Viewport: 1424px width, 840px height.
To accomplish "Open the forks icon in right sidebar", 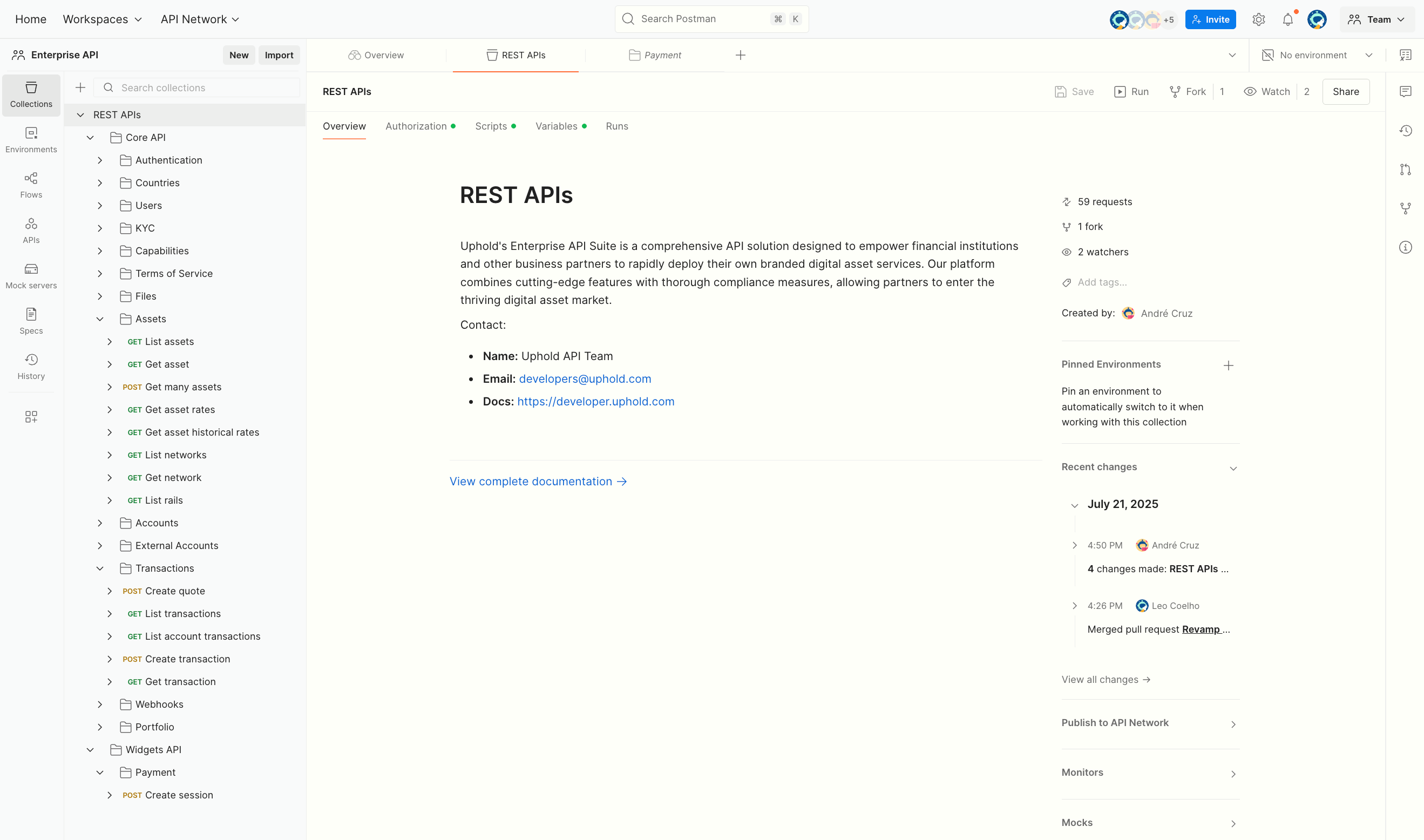I will [x=1405, y=208].
